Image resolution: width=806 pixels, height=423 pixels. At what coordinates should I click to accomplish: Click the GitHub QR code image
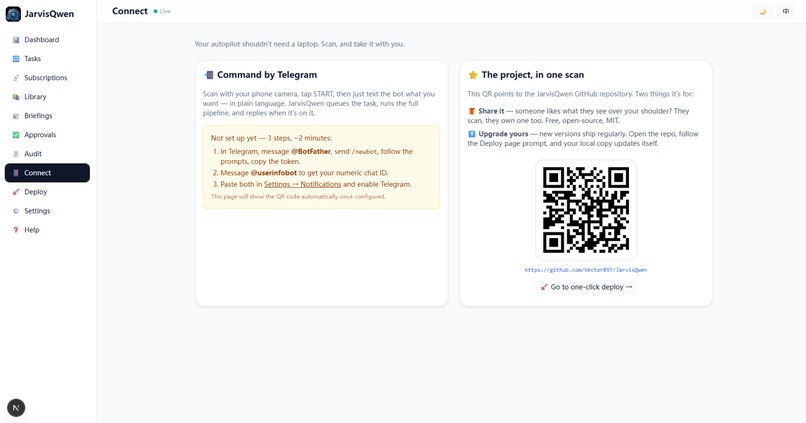pyautogui.click(x=586, y=210)
